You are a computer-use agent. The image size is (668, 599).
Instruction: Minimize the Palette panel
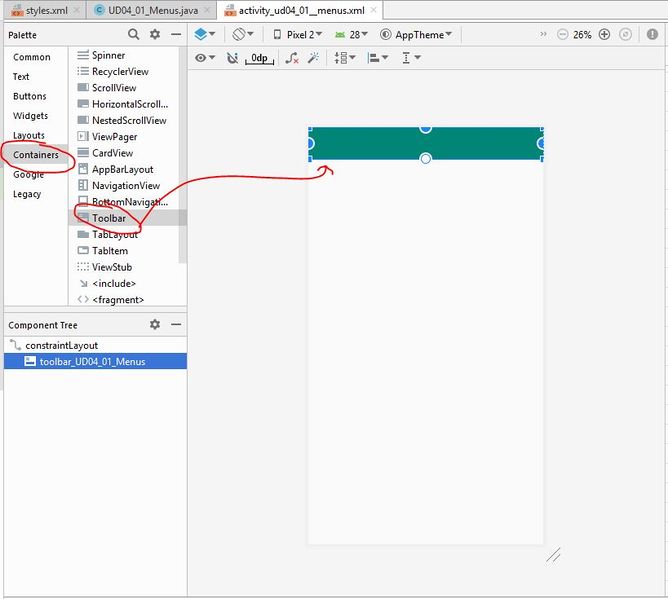[x=176, y=34]
